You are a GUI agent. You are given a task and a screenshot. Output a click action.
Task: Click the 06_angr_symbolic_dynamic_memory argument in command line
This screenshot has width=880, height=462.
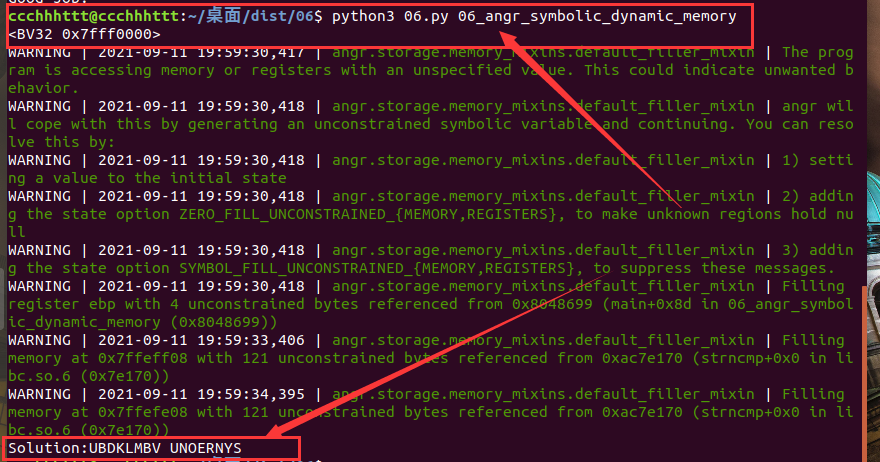pos(597,16)
